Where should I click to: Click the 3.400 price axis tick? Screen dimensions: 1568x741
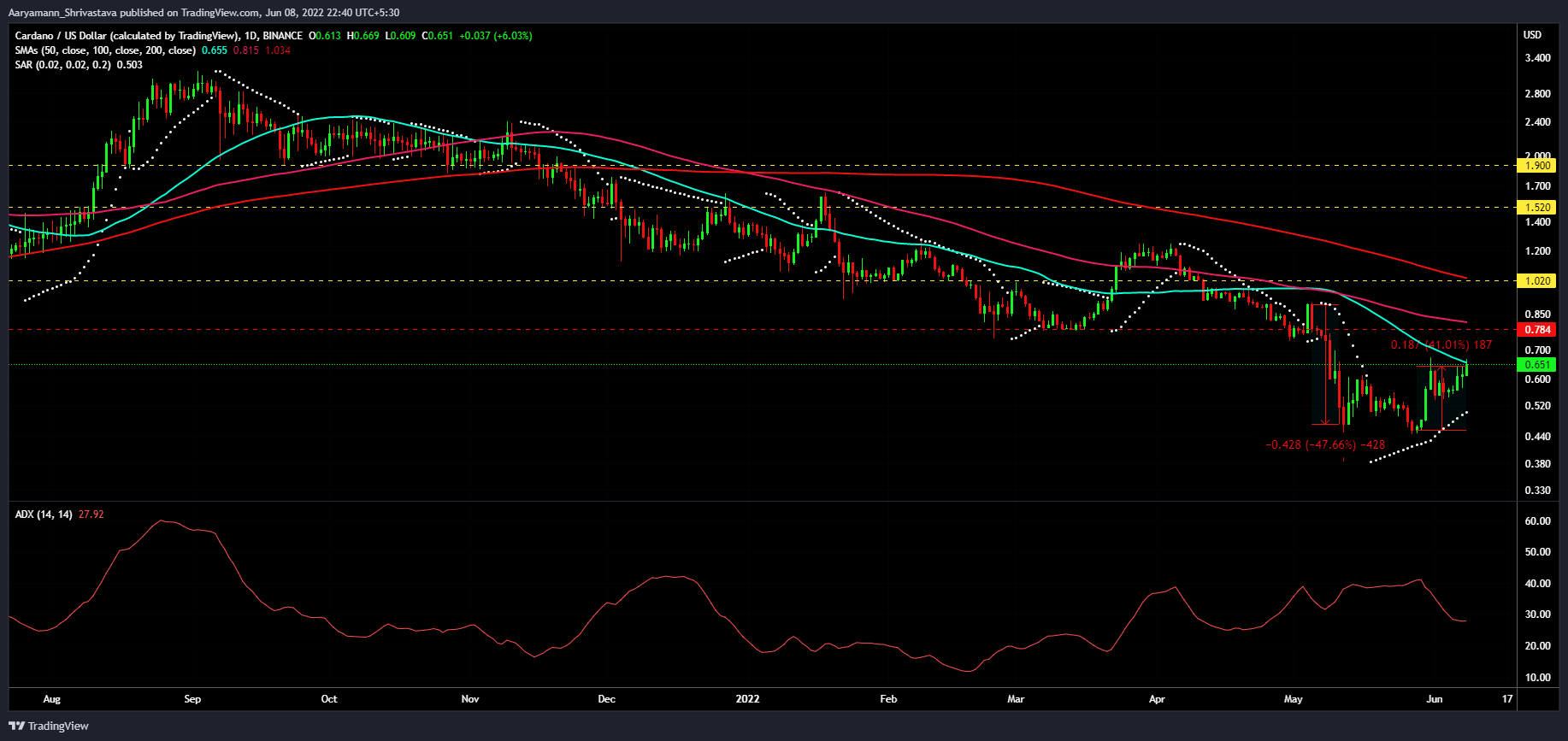click(x=1537, y=58)
